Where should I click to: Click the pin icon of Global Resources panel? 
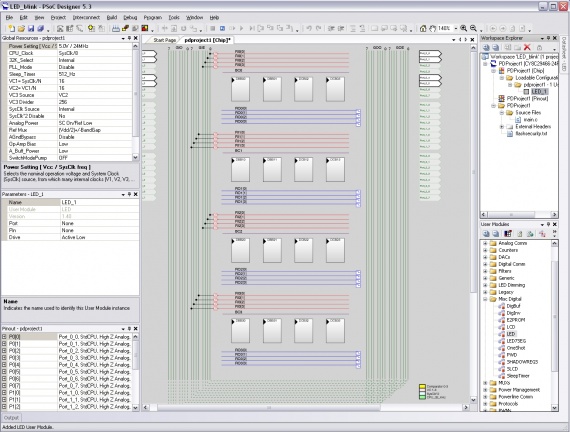point(129,38)
